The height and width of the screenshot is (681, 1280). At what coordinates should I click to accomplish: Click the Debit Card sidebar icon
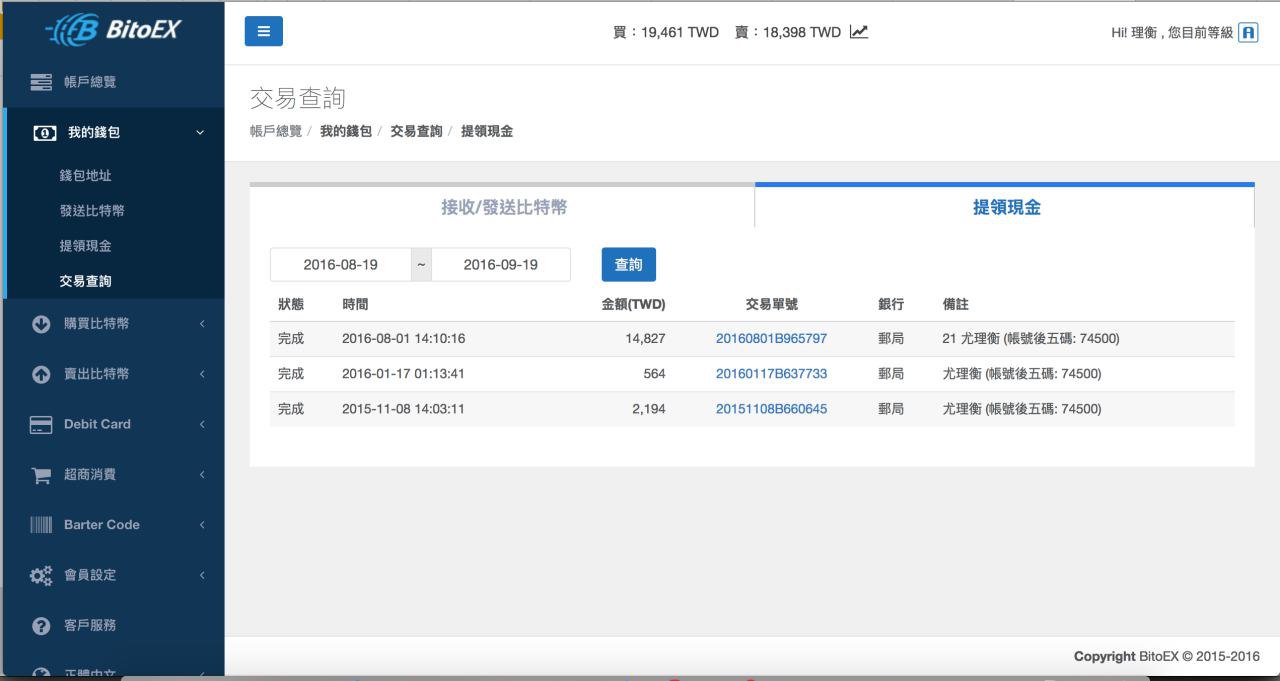coord(41,424)
